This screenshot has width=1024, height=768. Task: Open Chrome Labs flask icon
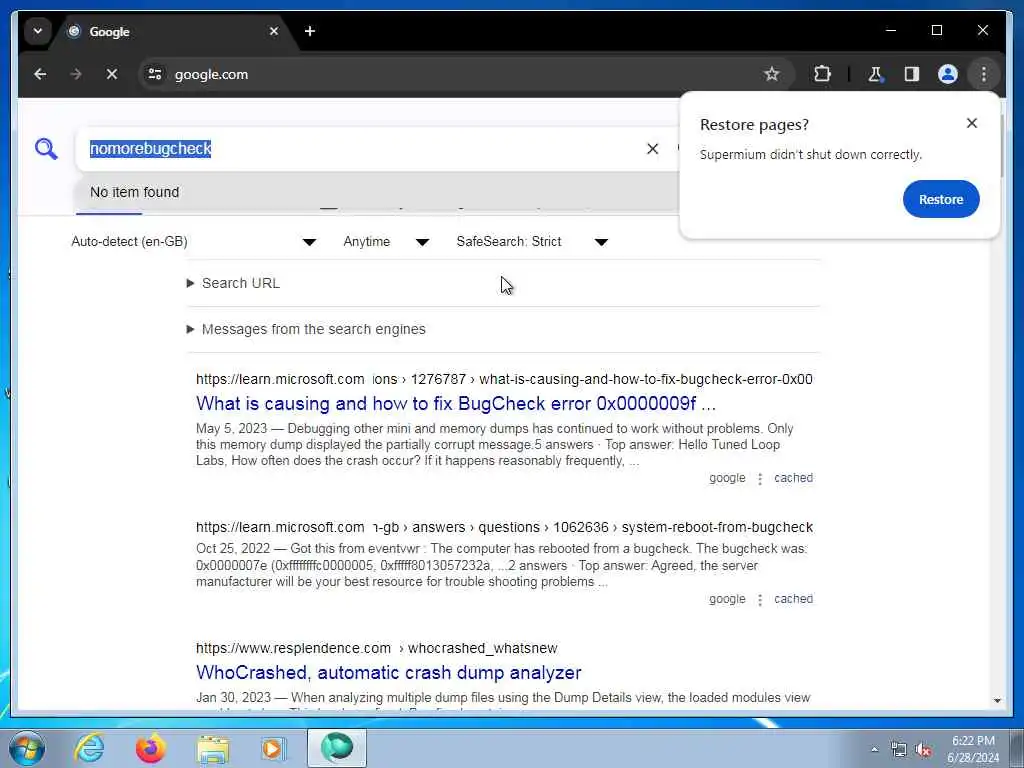pyautogui.click(x=875, y=74)
